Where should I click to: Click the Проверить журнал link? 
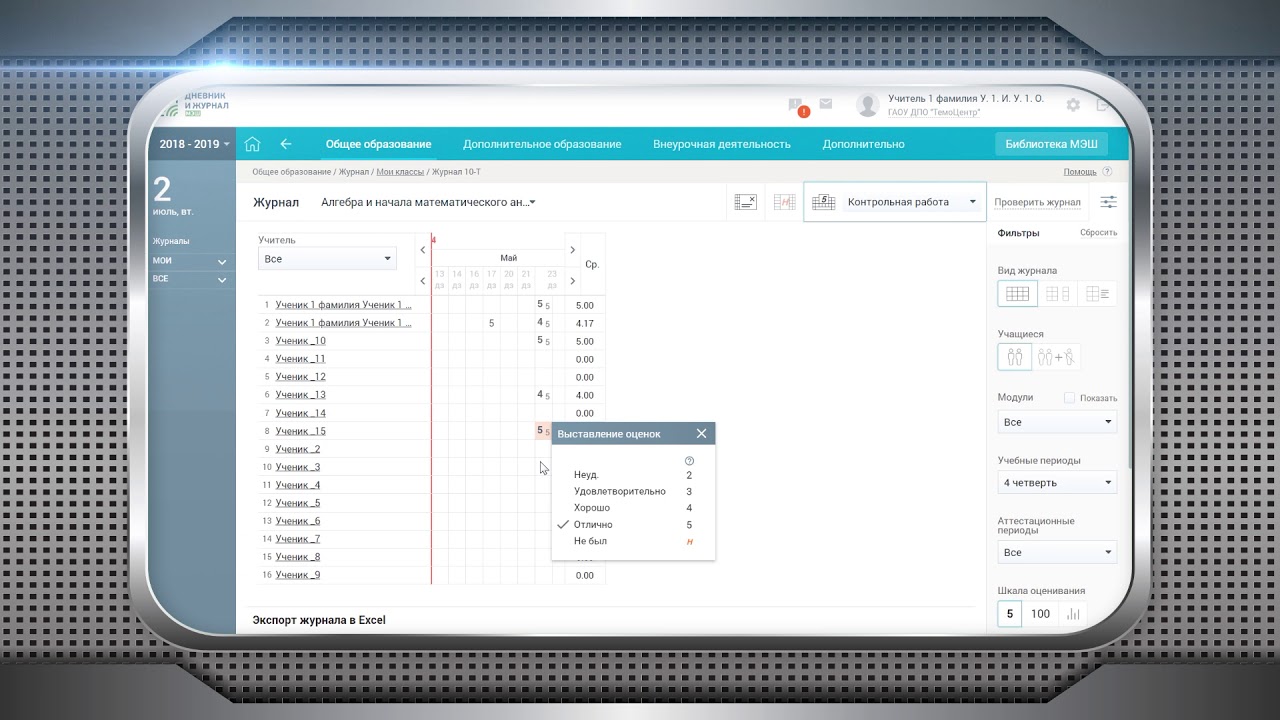point(1037,203)
